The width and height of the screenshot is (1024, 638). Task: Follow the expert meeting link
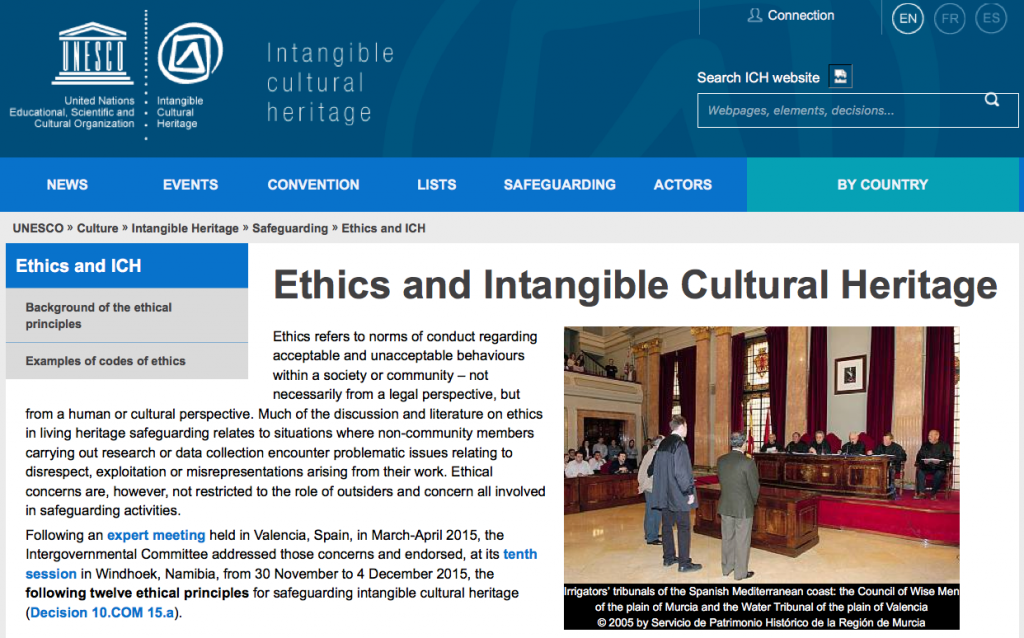156,535
